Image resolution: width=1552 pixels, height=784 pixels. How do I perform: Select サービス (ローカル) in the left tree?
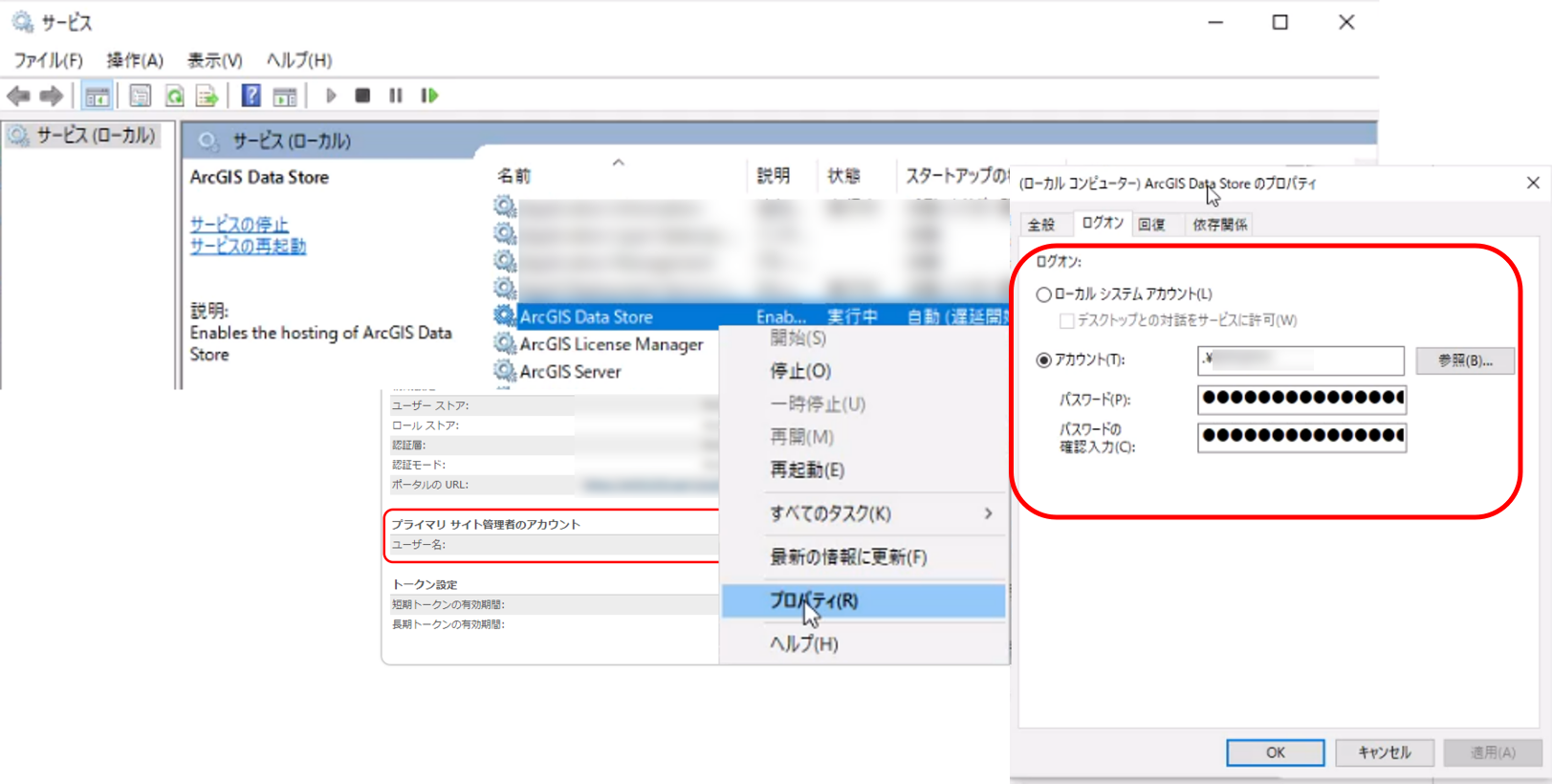point(96,135)
